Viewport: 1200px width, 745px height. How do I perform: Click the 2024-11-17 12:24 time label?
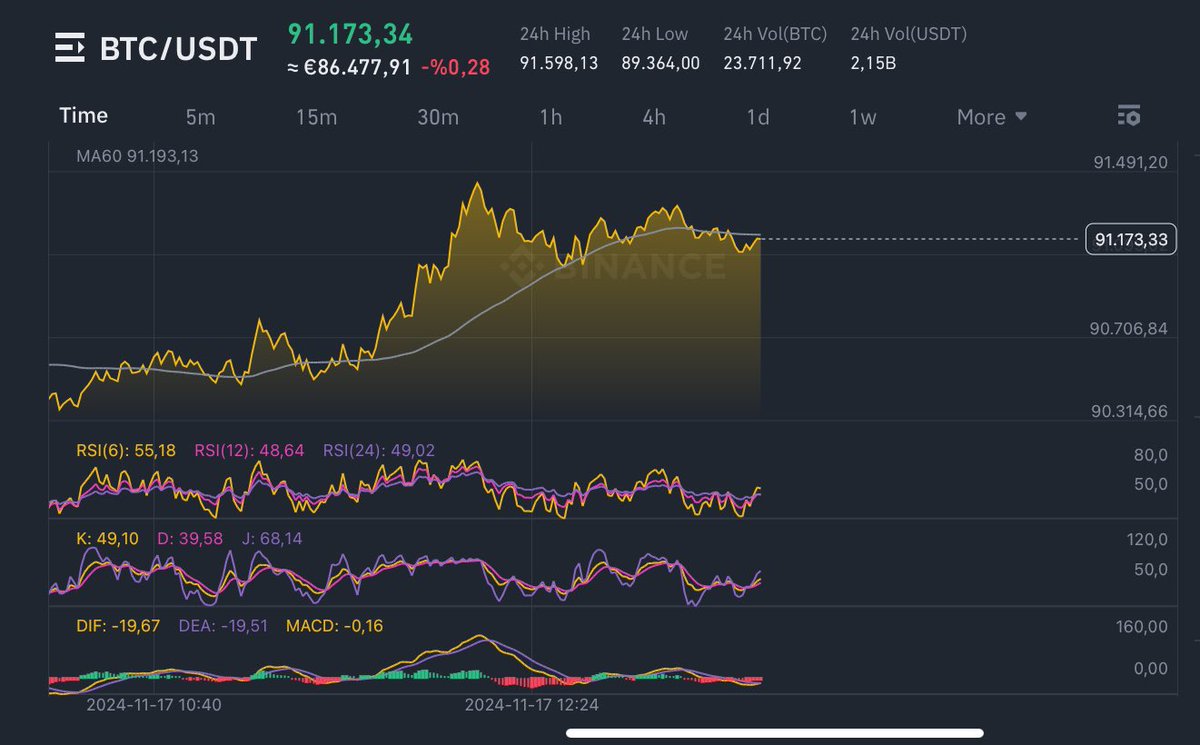[531, 704]
